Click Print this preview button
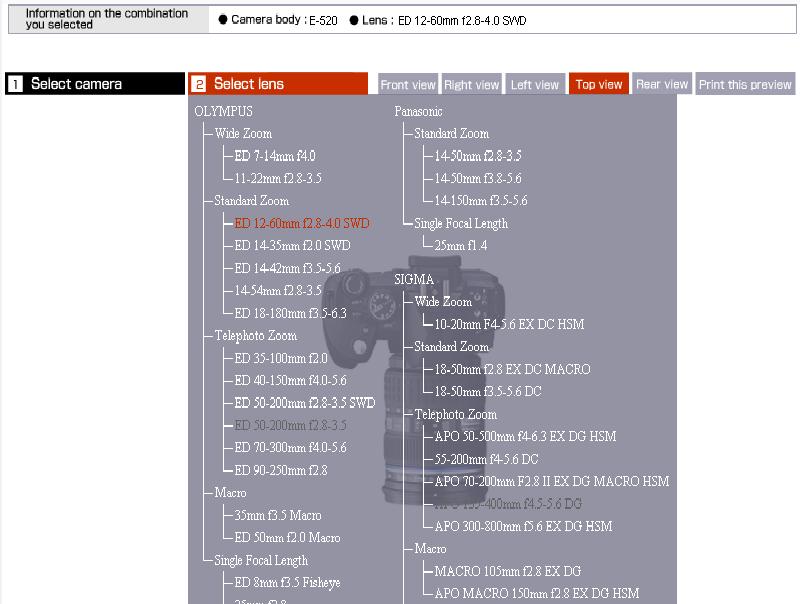The image size is (800, 604). click(745, 85)
